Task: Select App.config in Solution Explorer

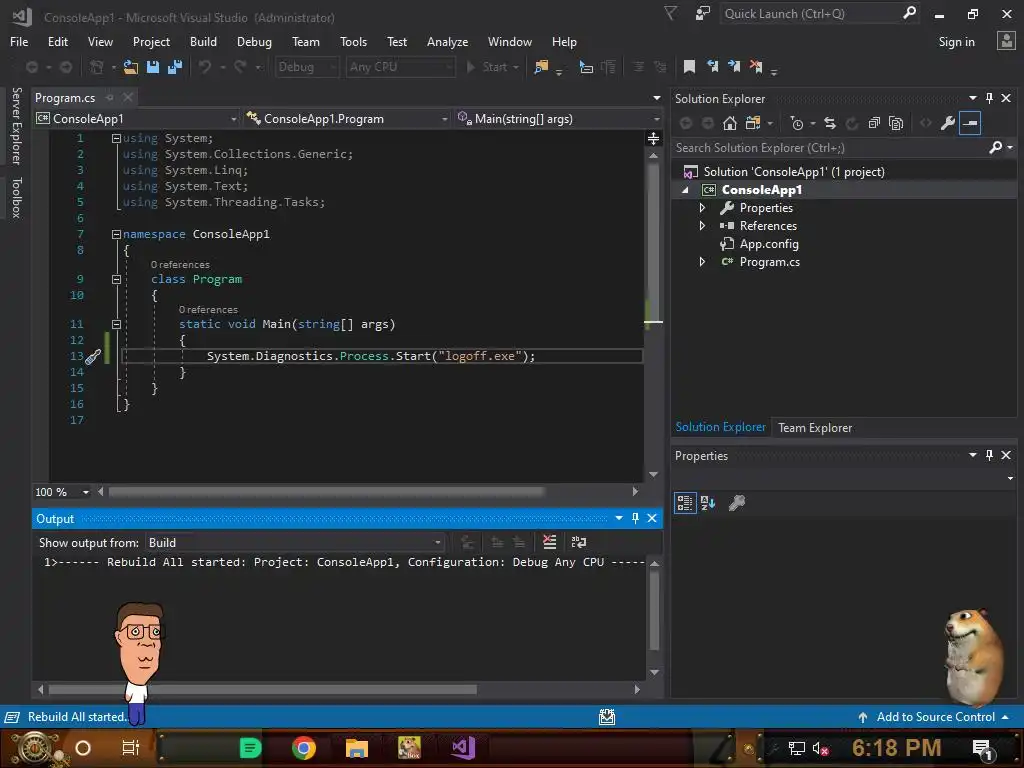Action: pyautogui.click(x=769, y=244)
